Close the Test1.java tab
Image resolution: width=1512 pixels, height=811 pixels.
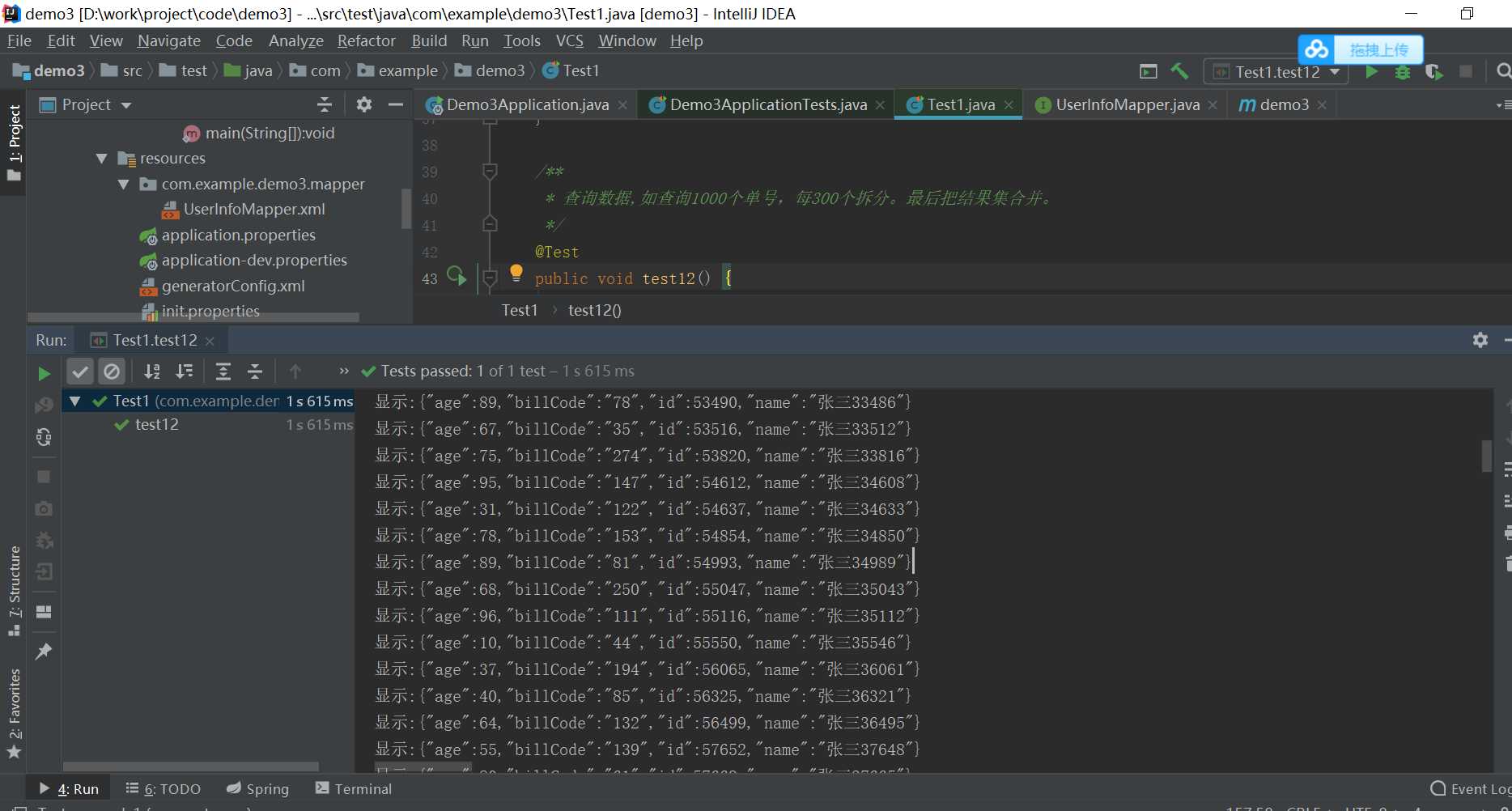tap(1009, 105)
